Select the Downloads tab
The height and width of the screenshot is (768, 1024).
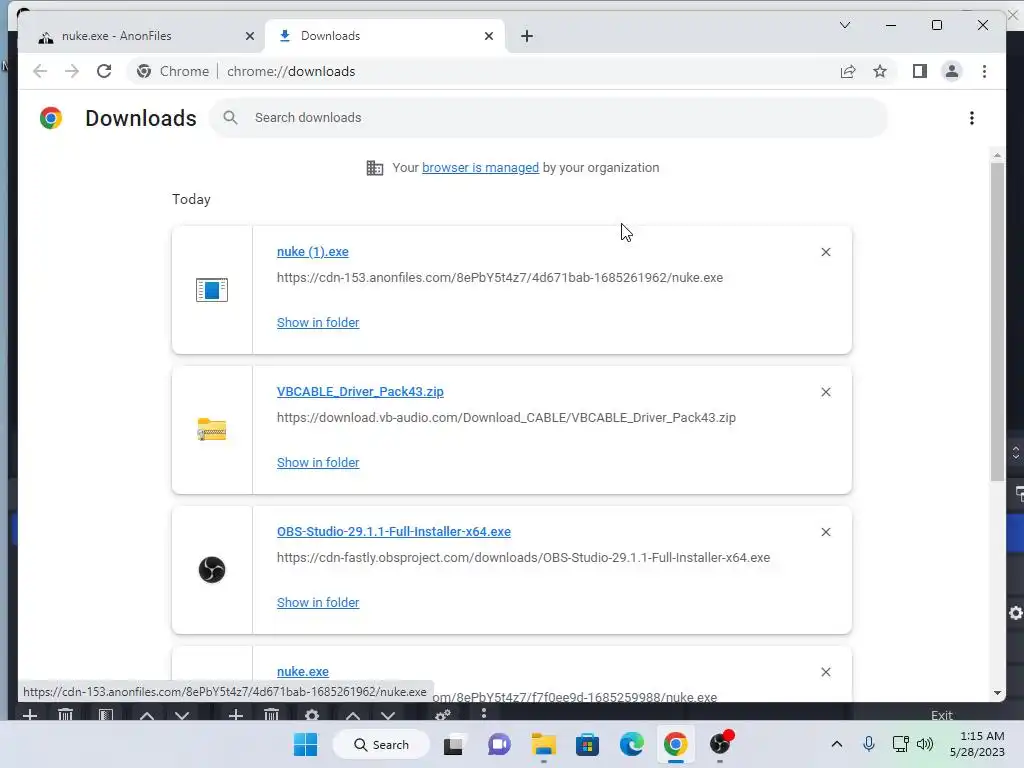[385, 36]
